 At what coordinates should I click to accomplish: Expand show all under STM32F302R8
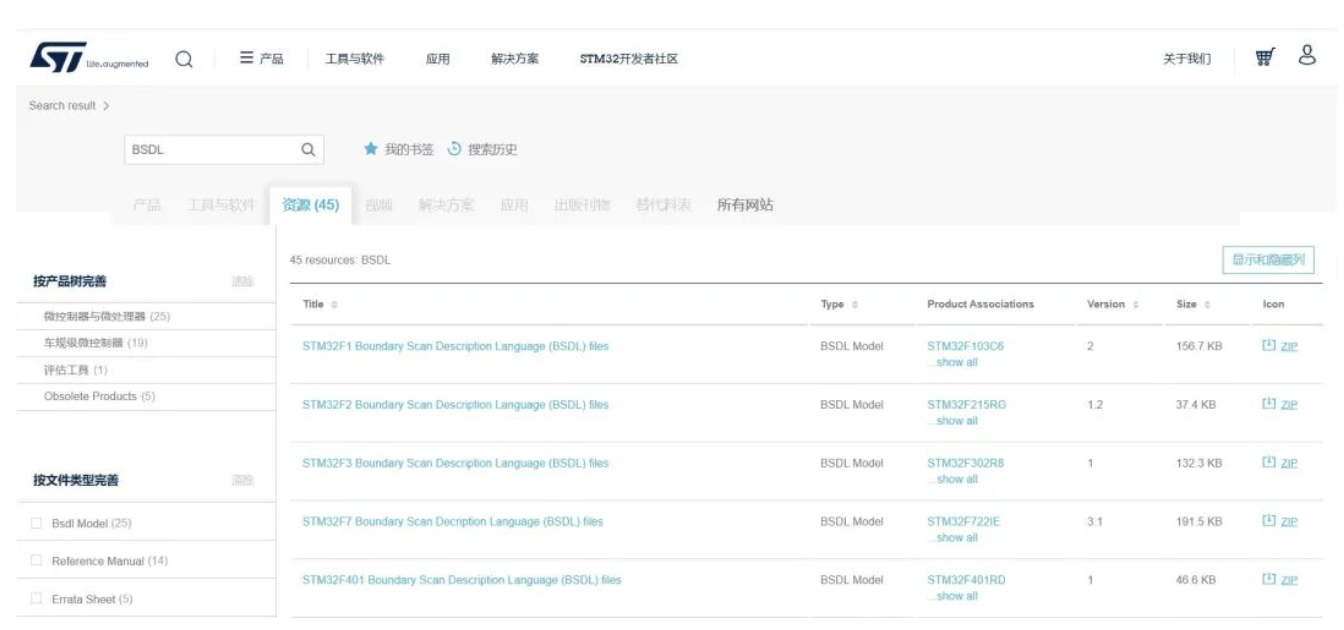[x=954, y=479]
